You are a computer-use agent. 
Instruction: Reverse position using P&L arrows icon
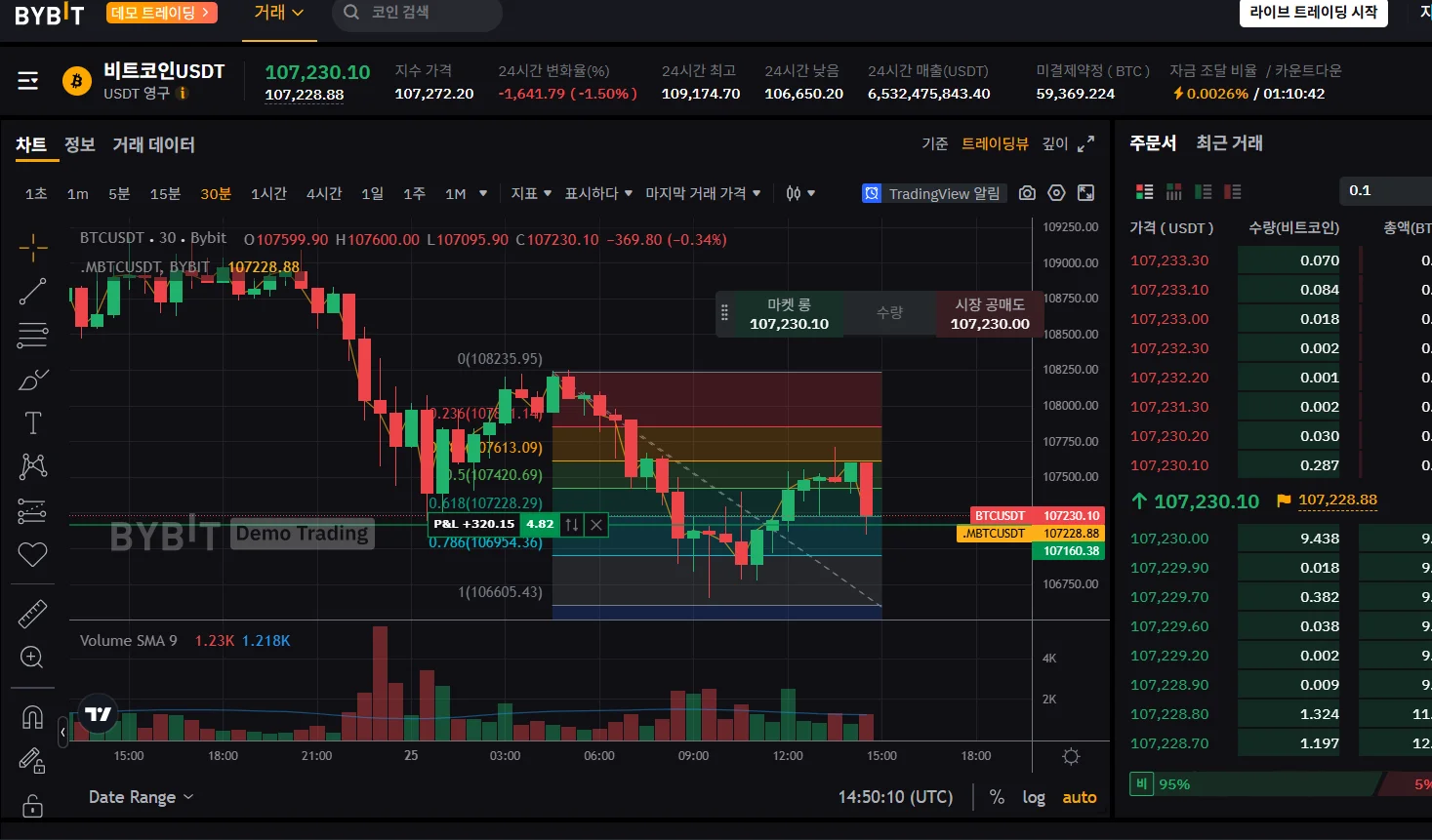(572, 525)
